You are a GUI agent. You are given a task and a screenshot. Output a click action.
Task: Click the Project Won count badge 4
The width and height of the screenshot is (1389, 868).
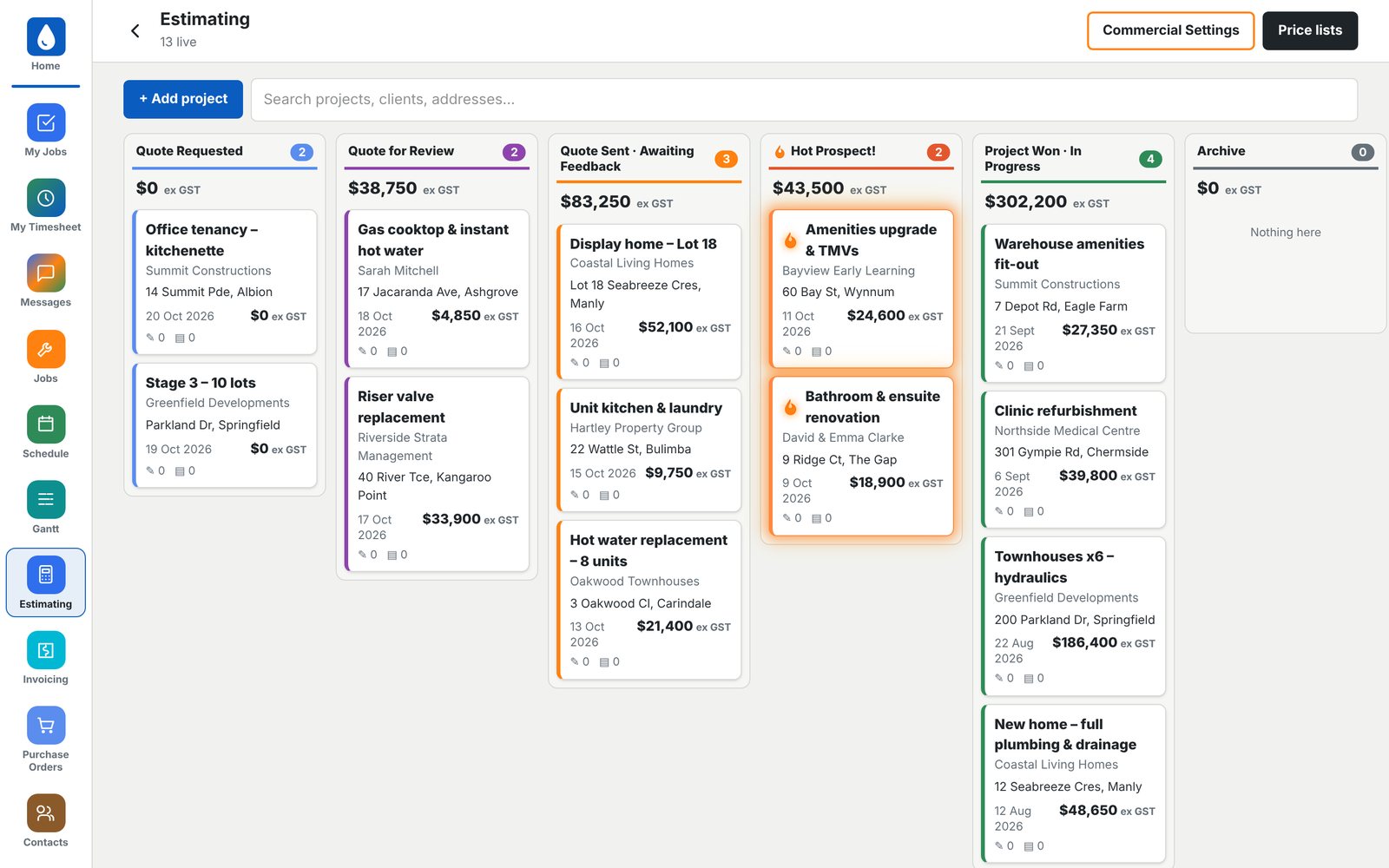[1150, 159]
